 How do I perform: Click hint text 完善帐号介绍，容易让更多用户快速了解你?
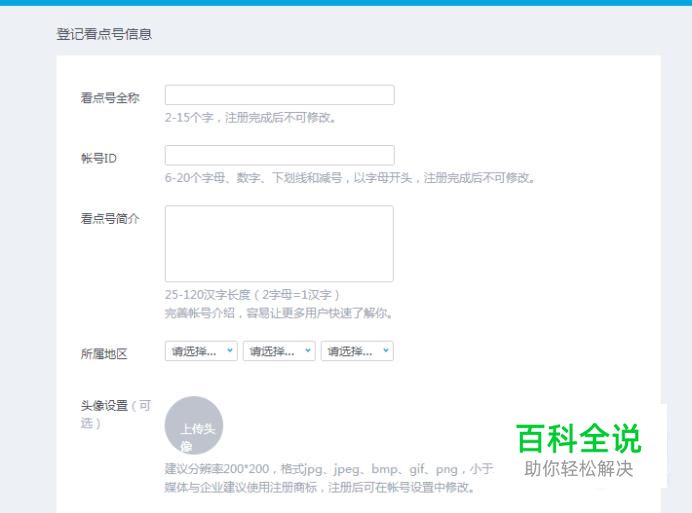point(279,313)
